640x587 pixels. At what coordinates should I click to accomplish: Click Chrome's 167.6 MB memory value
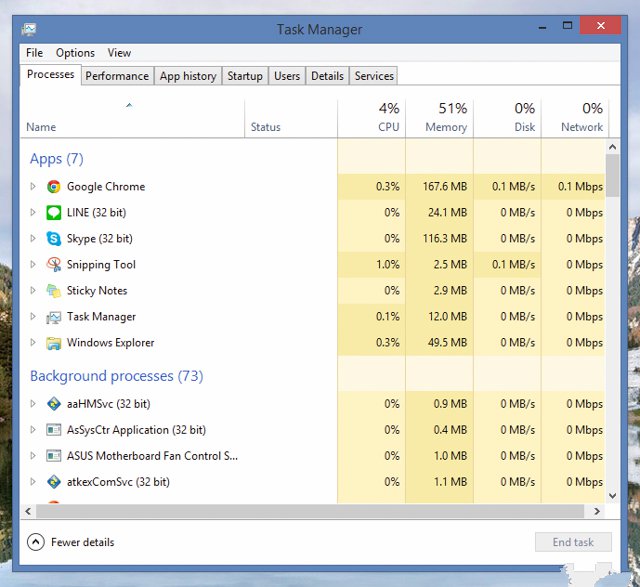pyautogui.click(x=445, y=187)
